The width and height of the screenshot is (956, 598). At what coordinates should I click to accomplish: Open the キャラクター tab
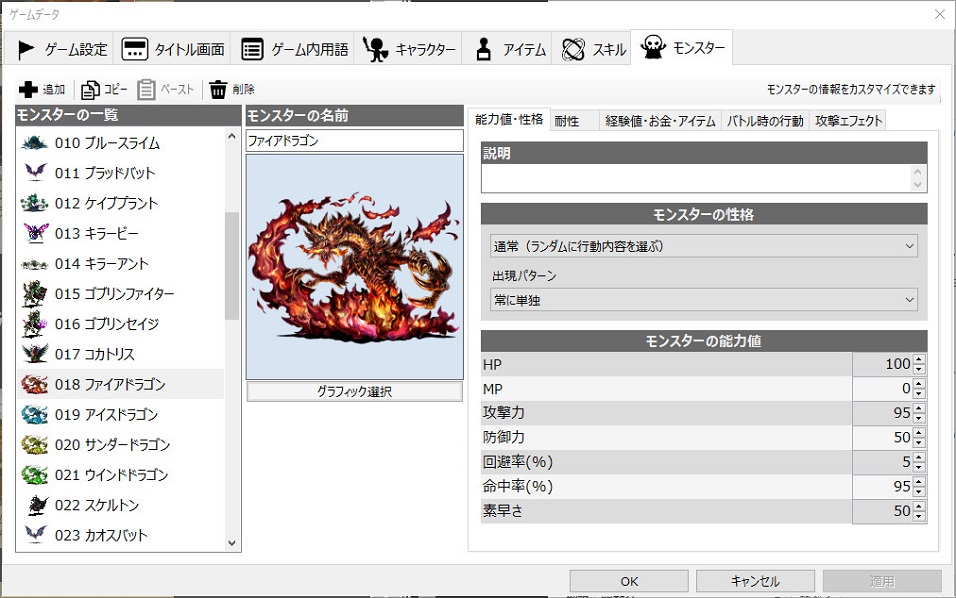[411, 48]
